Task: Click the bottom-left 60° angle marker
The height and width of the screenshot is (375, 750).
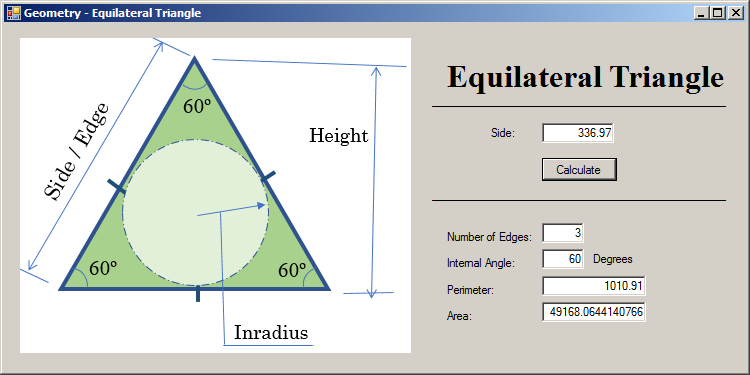Action: click(103, 268)
